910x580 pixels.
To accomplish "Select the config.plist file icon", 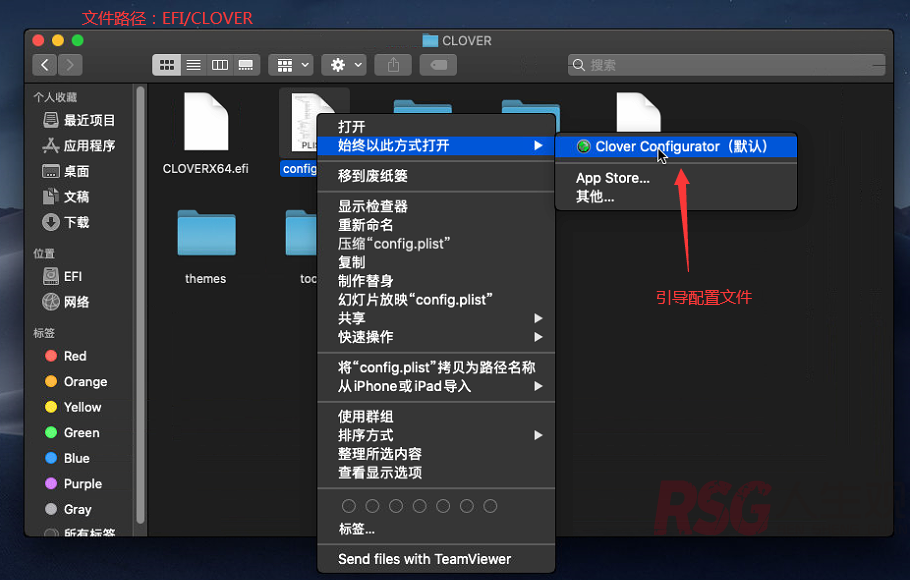I will (x=304, y=122).
